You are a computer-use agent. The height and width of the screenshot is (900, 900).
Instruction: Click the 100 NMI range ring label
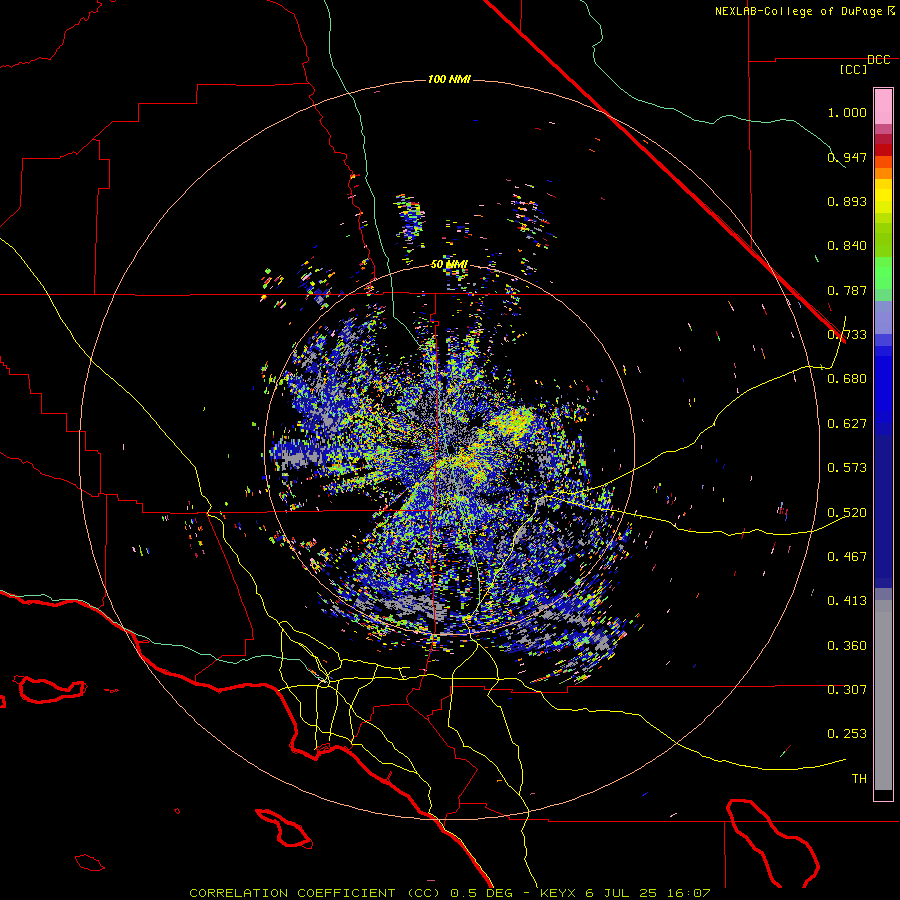coord(449,79)
